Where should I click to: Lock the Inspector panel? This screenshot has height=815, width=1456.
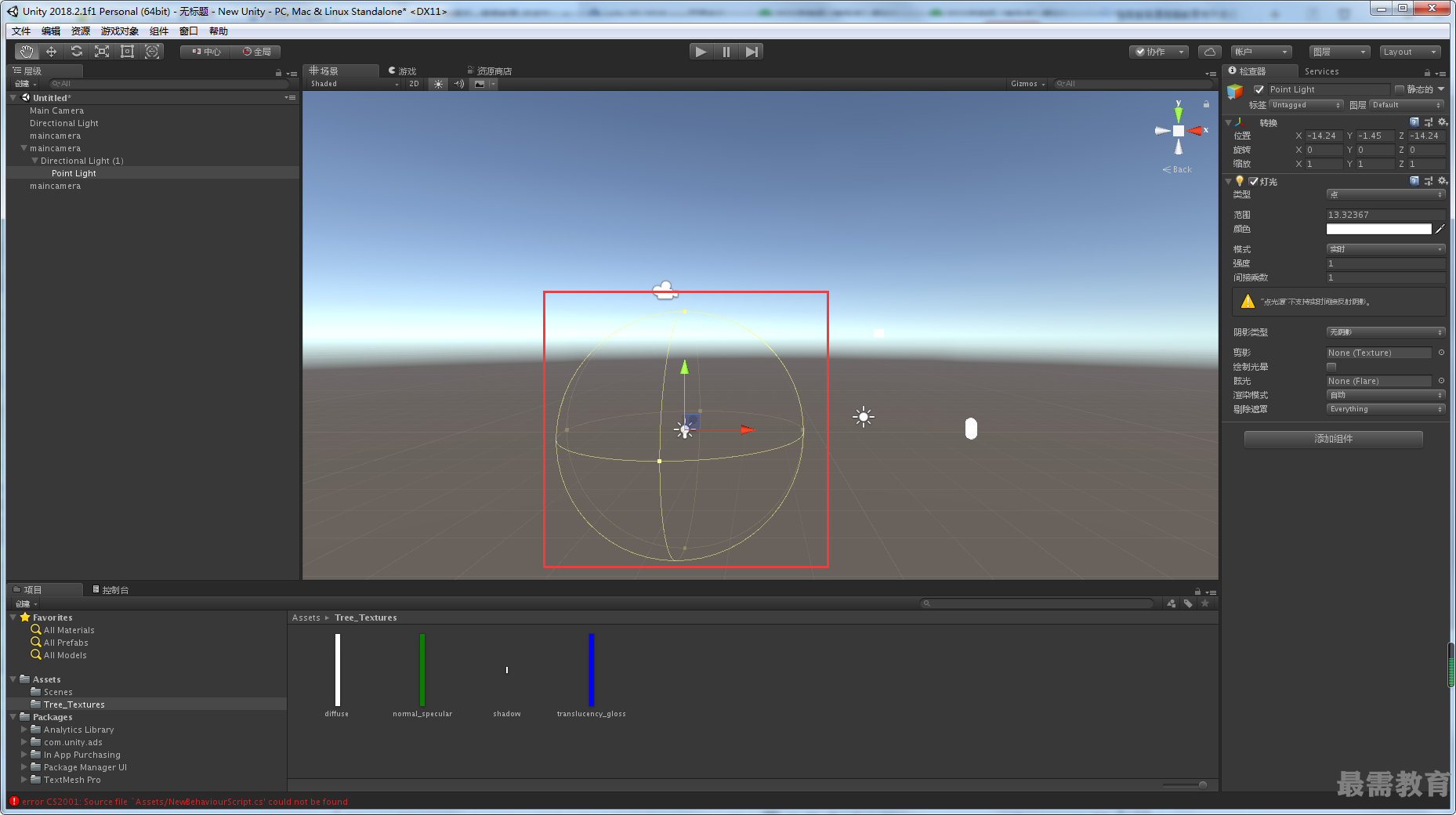click(x=1427, y=72)
